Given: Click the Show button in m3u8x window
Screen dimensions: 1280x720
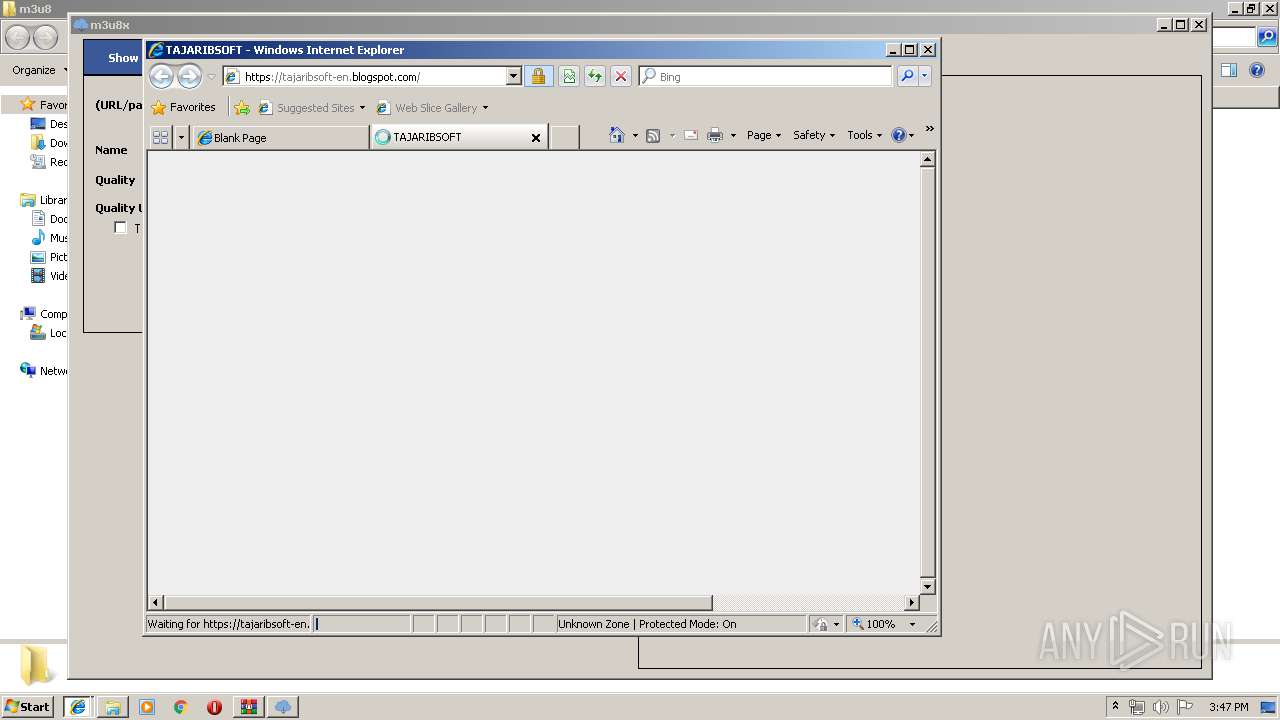Looking at the screenshot, I should pyautogui.click(x=123, y=58).
